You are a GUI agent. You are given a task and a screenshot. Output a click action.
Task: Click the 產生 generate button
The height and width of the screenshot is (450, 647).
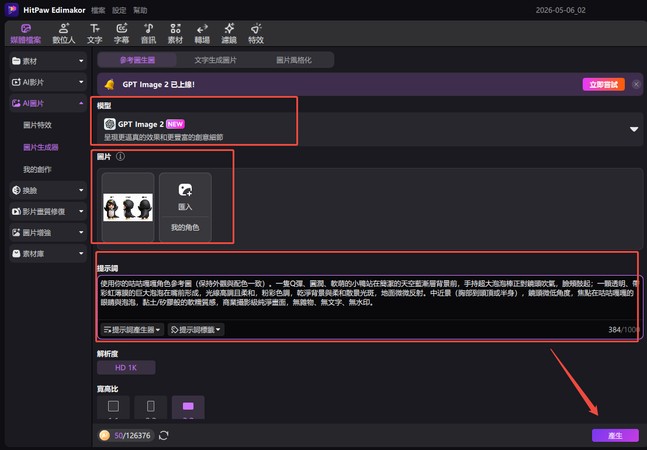pyautogui.click(x=615, y=435)
